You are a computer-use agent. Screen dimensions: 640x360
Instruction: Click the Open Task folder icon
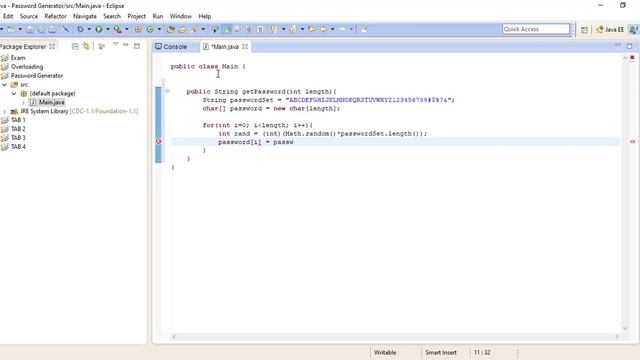coord(182,29)
